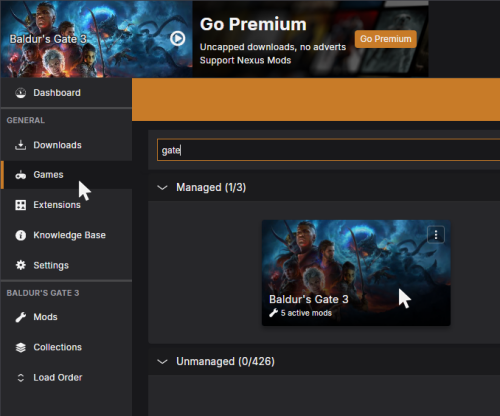This screenshot has height=416, width=500.
Task: Click the Downloads tray icon
Action: pos(21,145)
